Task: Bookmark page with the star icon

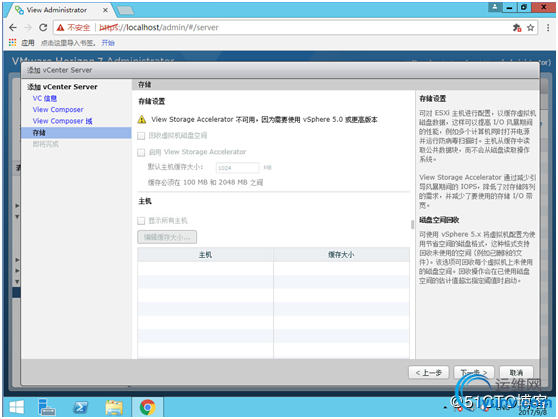Action: point(530,27)
